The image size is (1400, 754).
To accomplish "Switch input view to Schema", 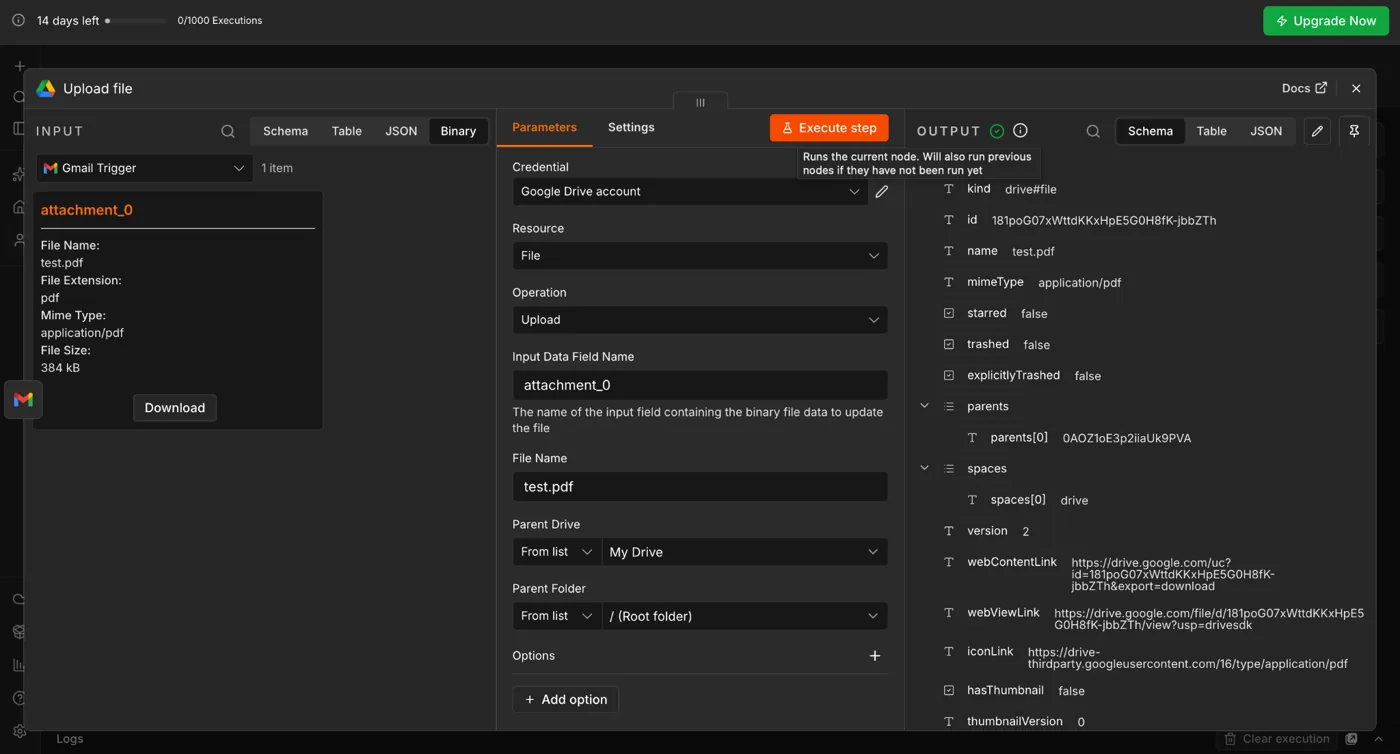I will tap(285, 131).
